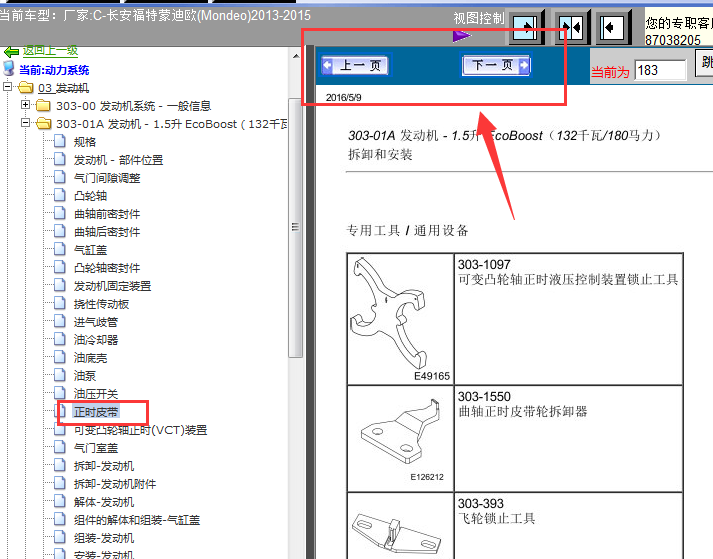This screenshot has height=559, width=713.
Task: Select 解体-发动机 entry
Action: tap(104, 502)
